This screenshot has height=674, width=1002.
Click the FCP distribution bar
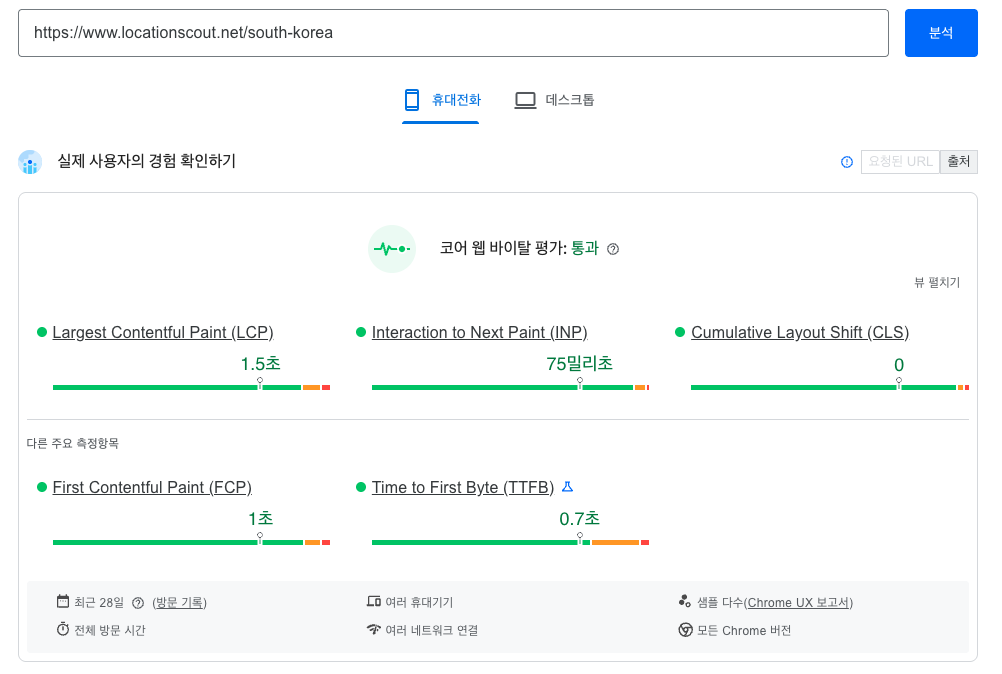pos(191,543)
